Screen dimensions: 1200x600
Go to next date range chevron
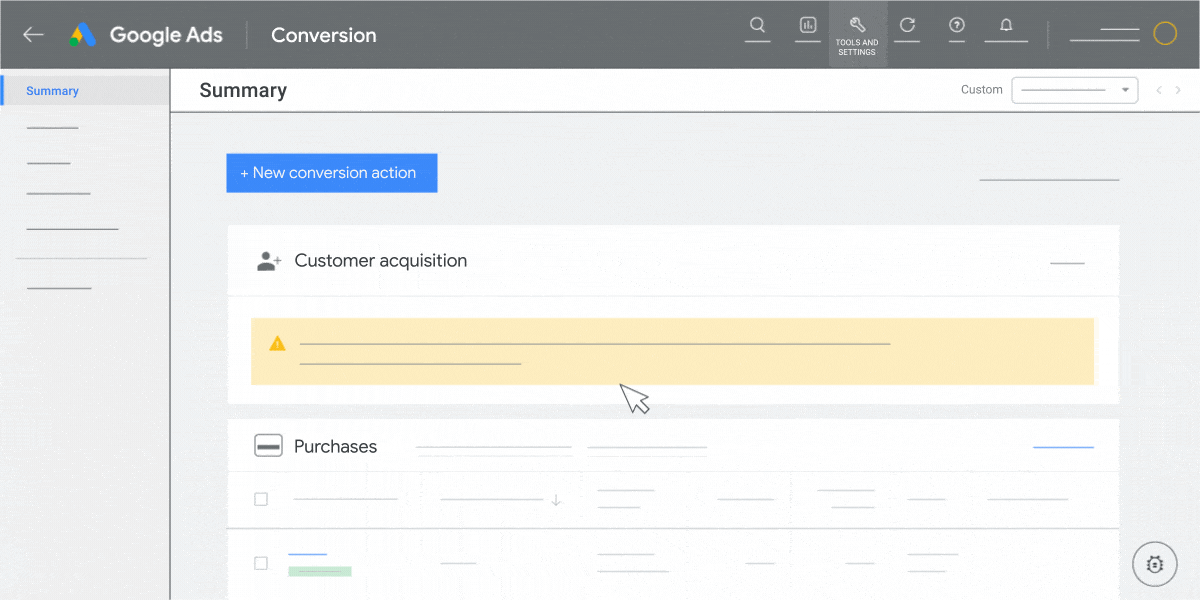(1178, 90)
